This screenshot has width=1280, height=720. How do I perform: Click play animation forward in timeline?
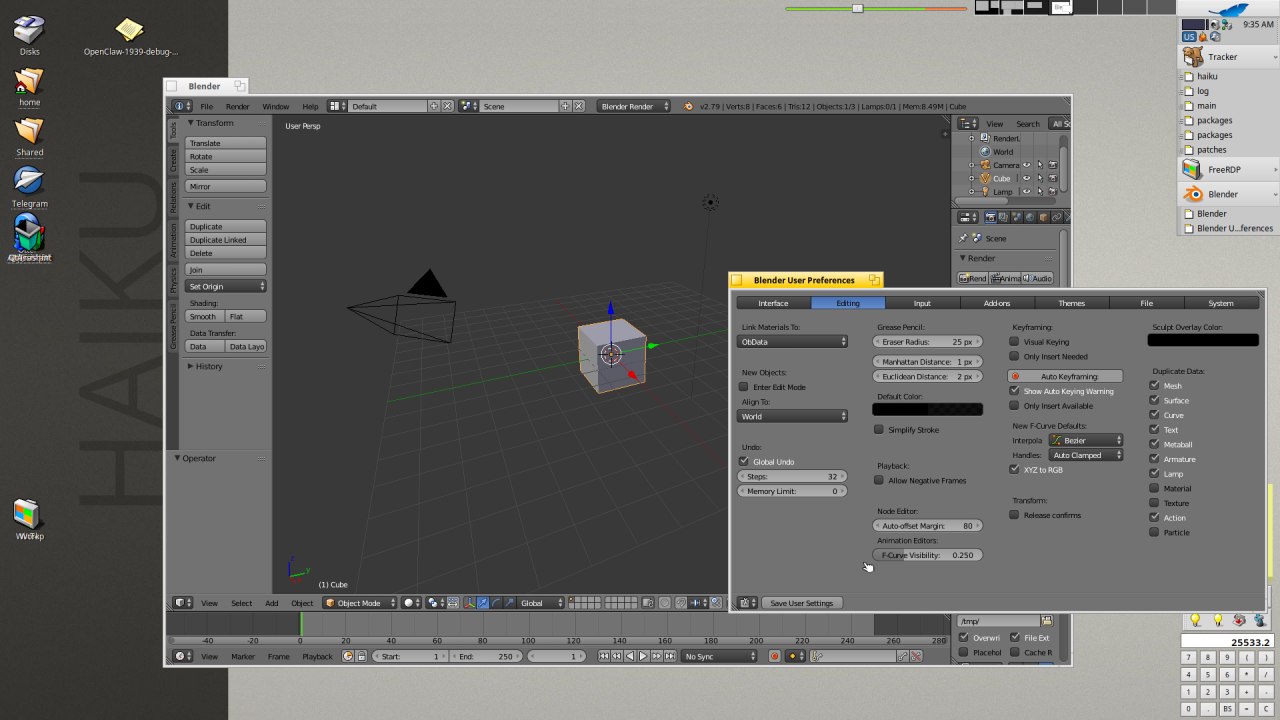click(x=643, y=656)
